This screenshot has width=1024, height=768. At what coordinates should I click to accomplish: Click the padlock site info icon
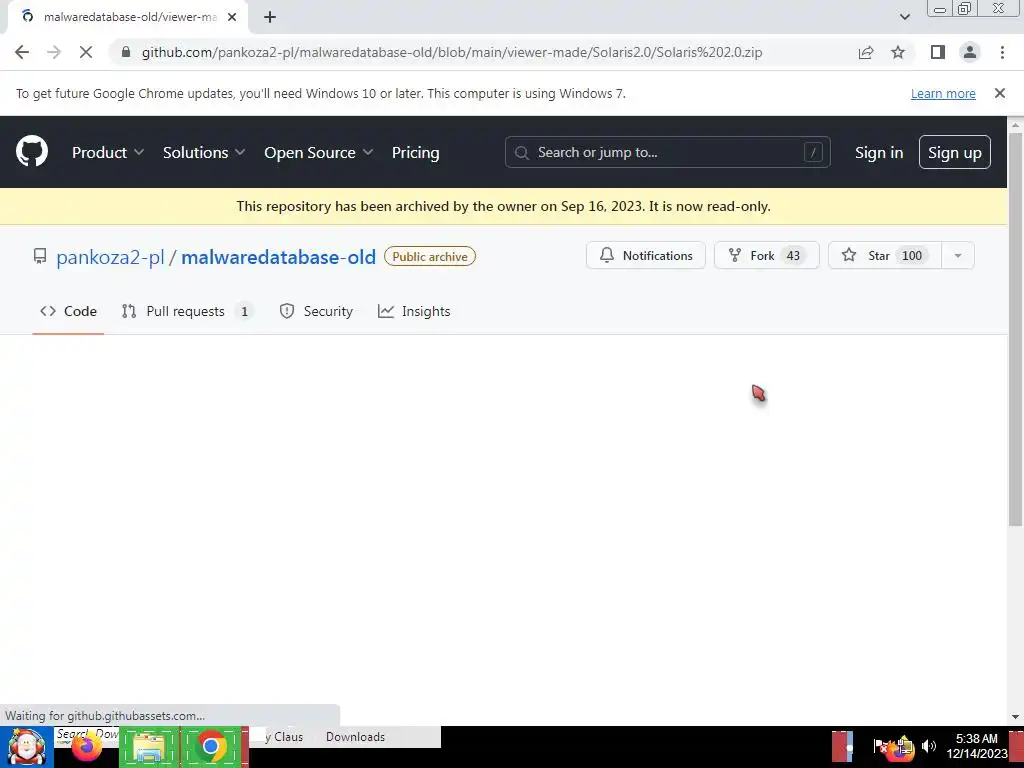126,52
